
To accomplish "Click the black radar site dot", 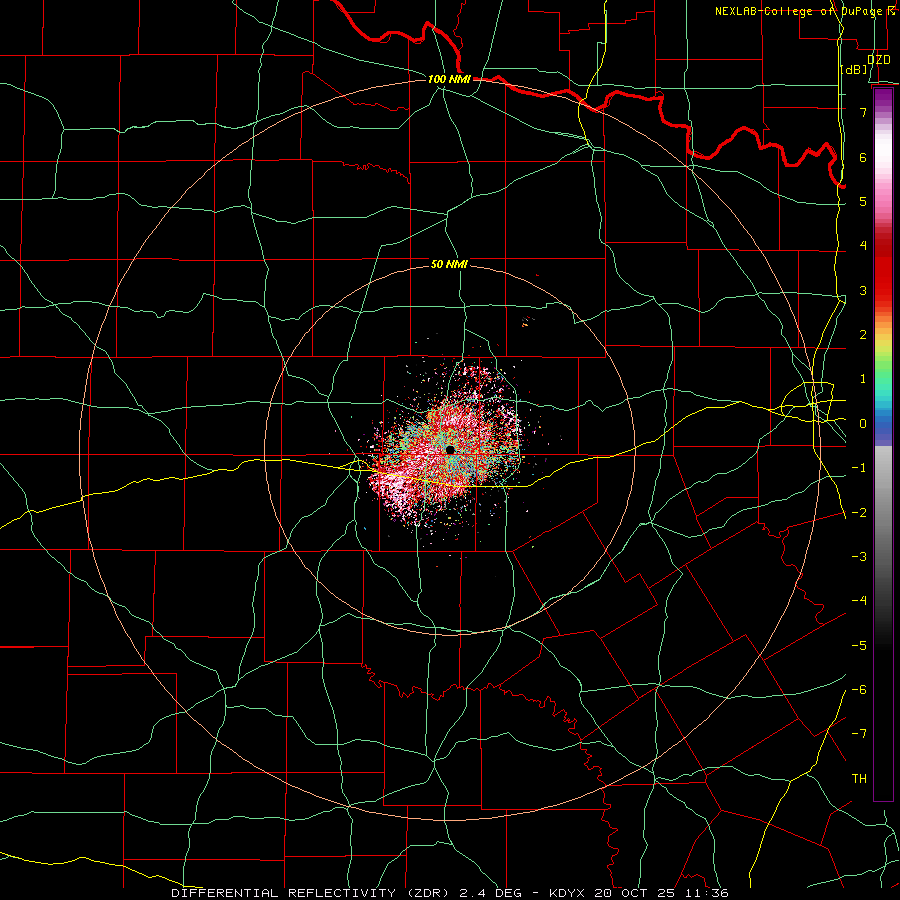I will [450, 449].
